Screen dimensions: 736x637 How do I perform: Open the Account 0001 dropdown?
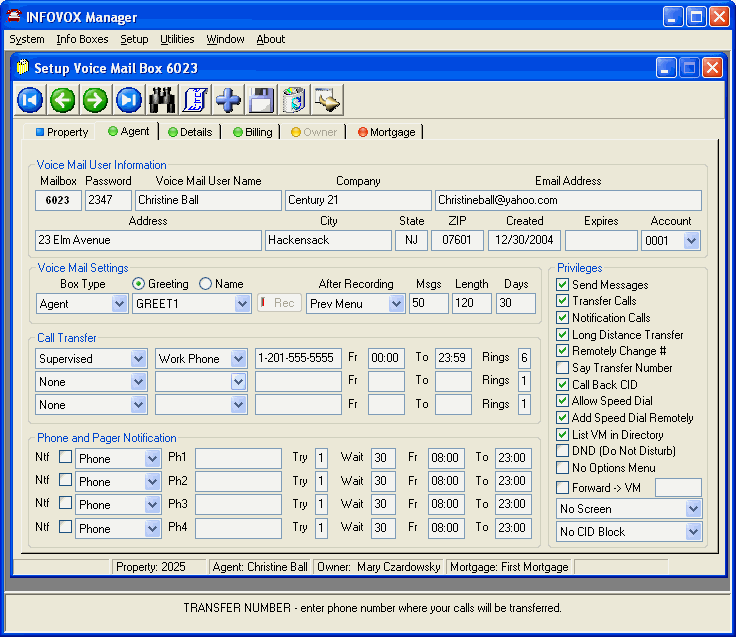click(690, 240)
